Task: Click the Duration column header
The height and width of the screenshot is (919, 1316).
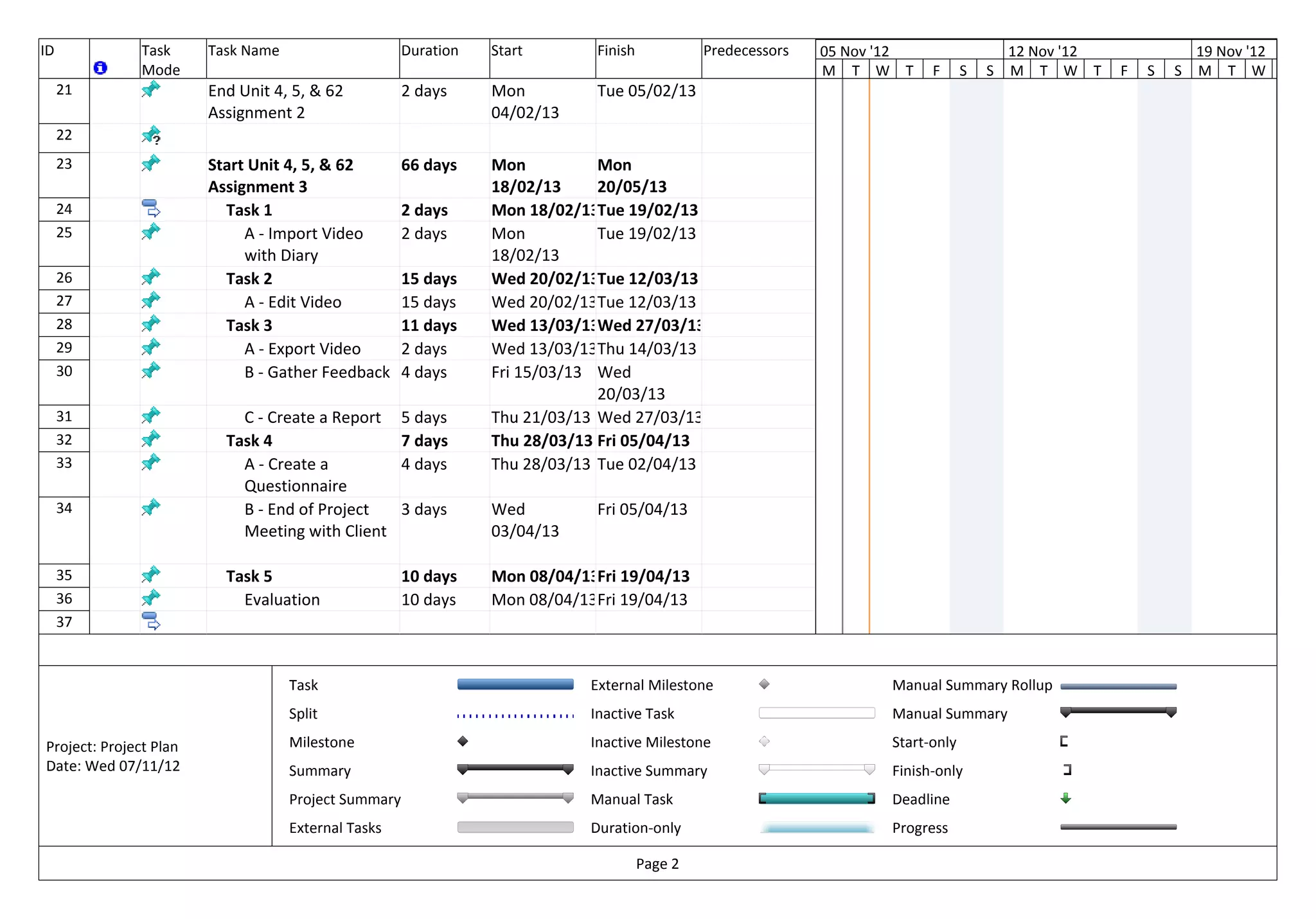Action: 444,58
